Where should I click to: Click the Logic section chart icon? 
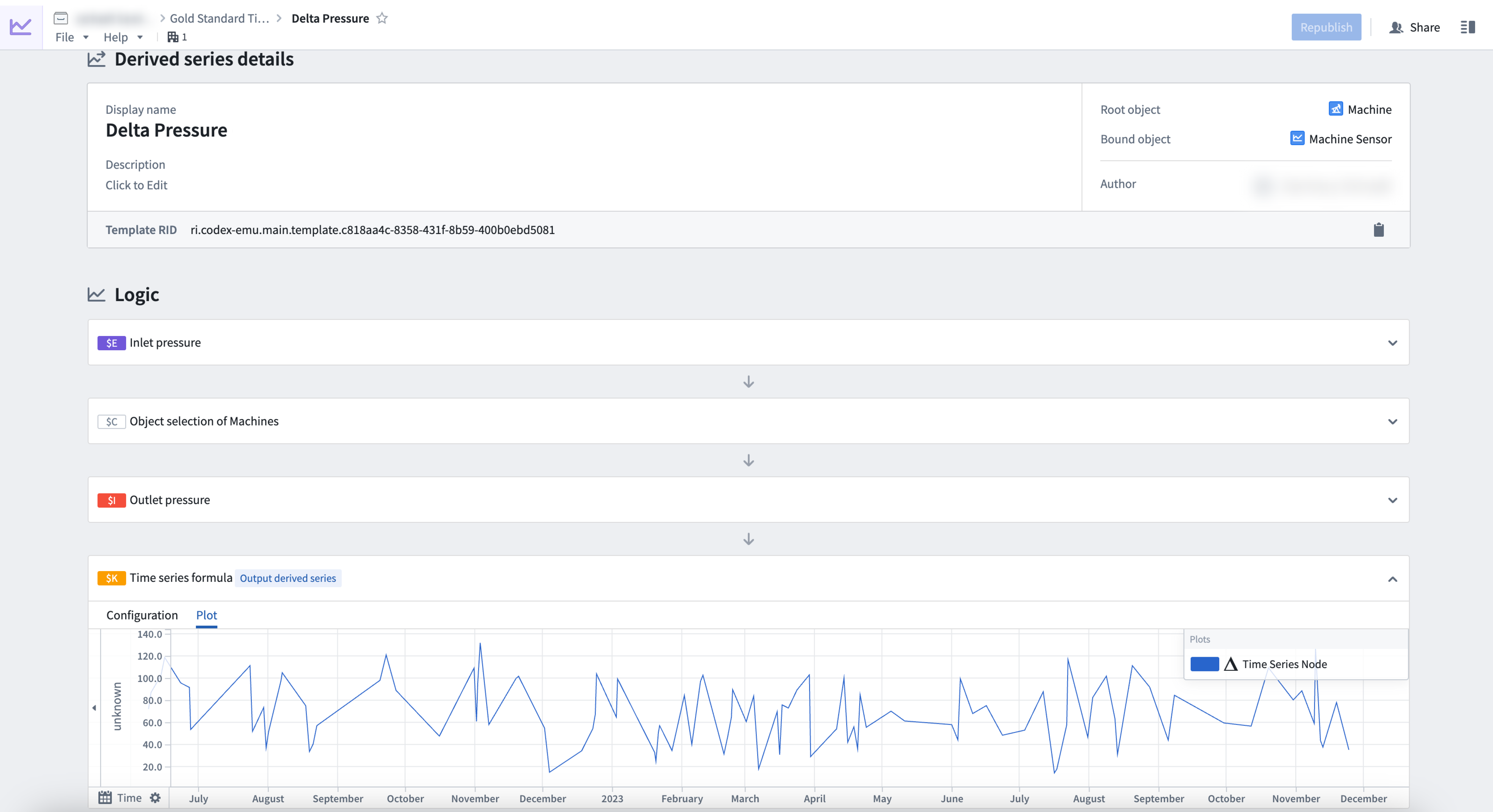tap(96, 295)
